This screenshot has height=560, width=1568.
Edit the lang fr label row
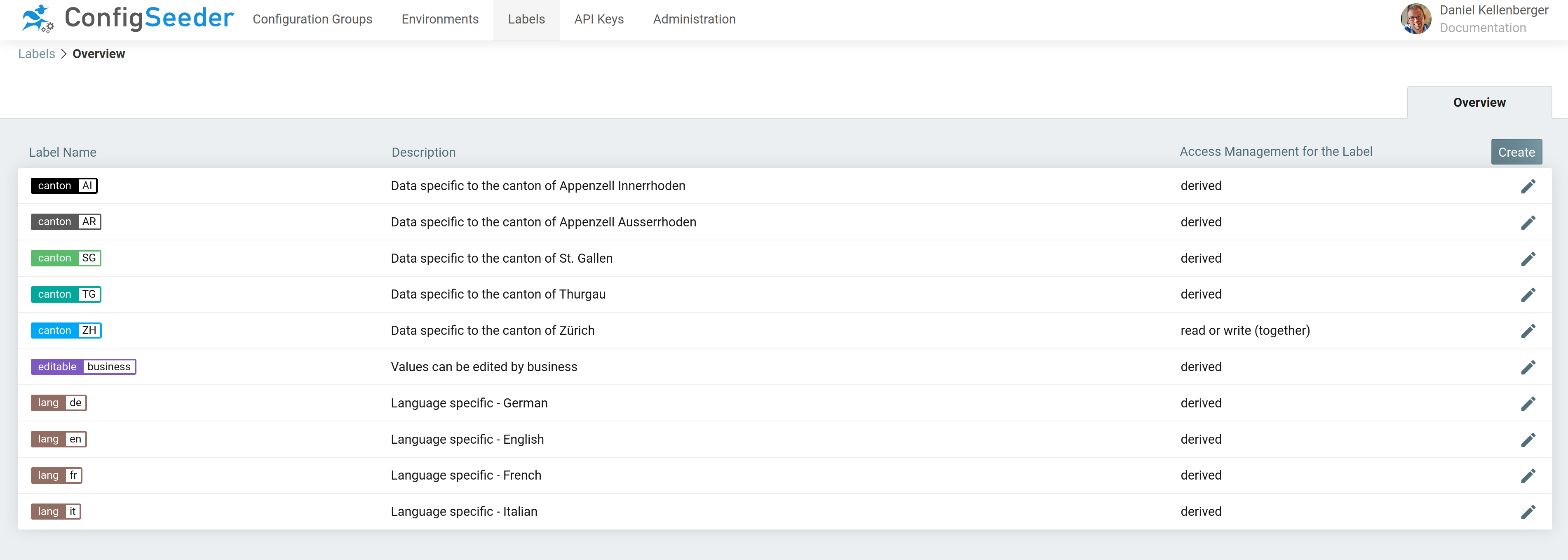[x=1528, y=475]
